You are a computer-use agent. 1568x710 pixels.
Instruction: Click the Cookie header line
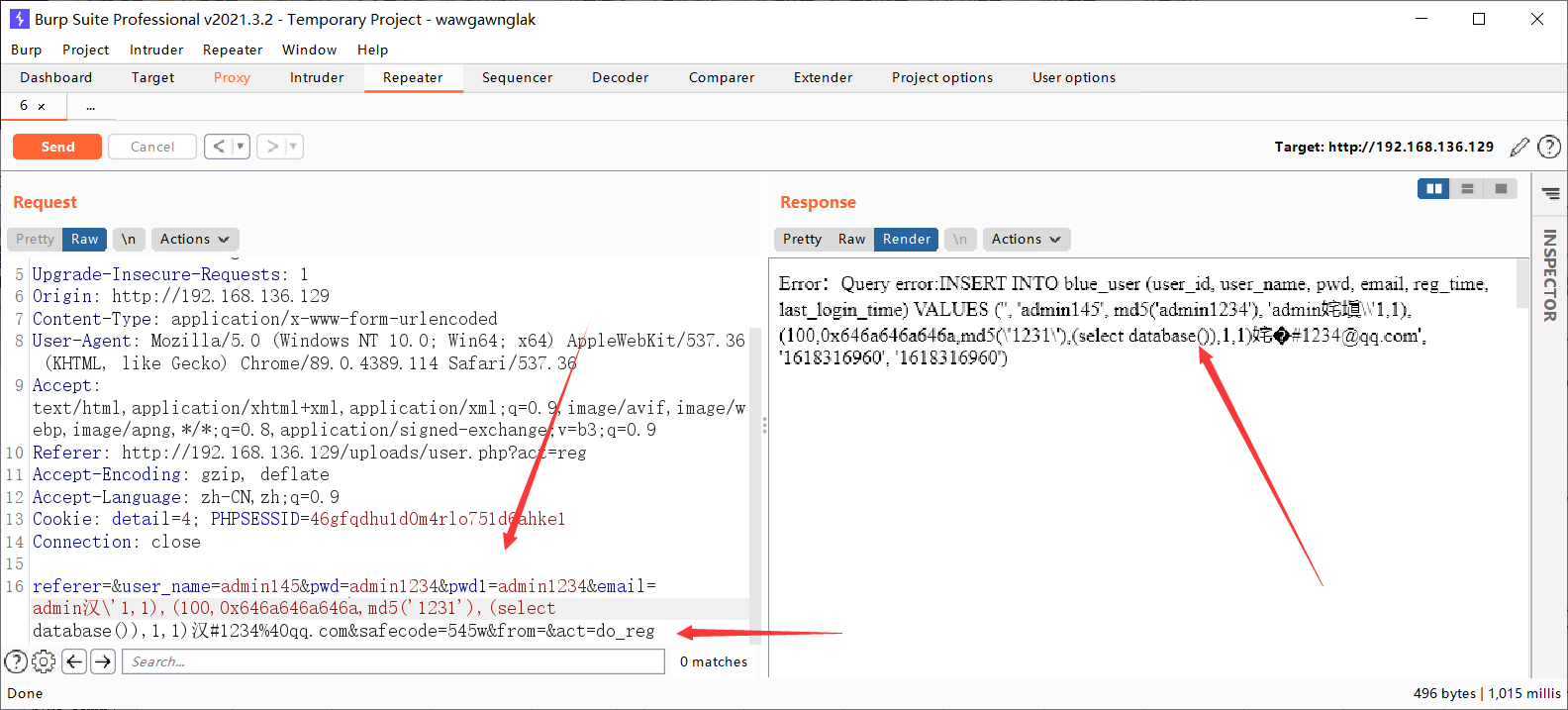click(x=299, y=519)
